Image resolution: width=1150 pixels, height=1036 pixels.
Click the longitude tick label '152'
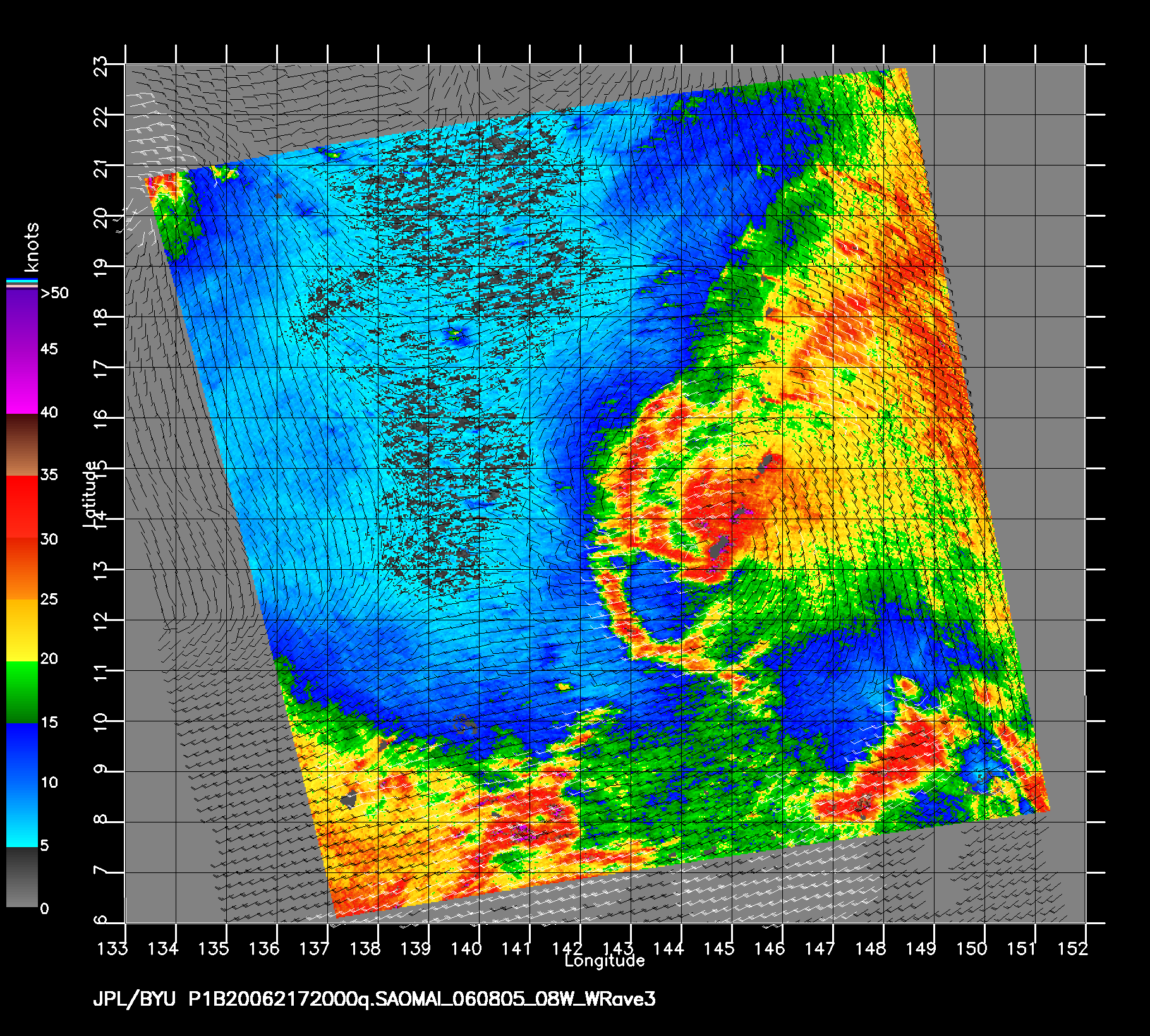tap(1072, 948)
